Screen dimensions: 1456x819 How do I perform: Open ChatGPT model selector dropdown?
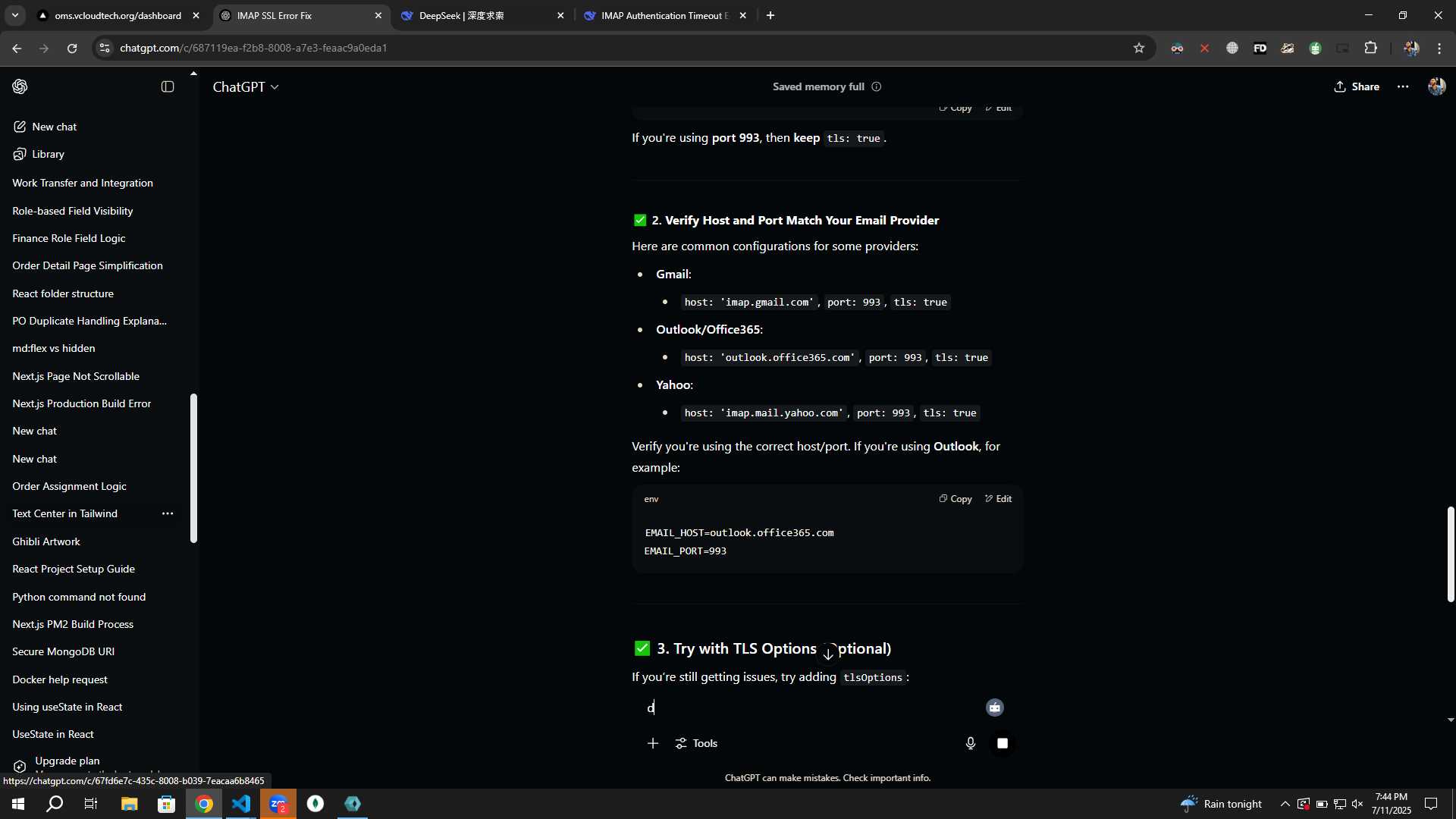[x=246, y=87]
